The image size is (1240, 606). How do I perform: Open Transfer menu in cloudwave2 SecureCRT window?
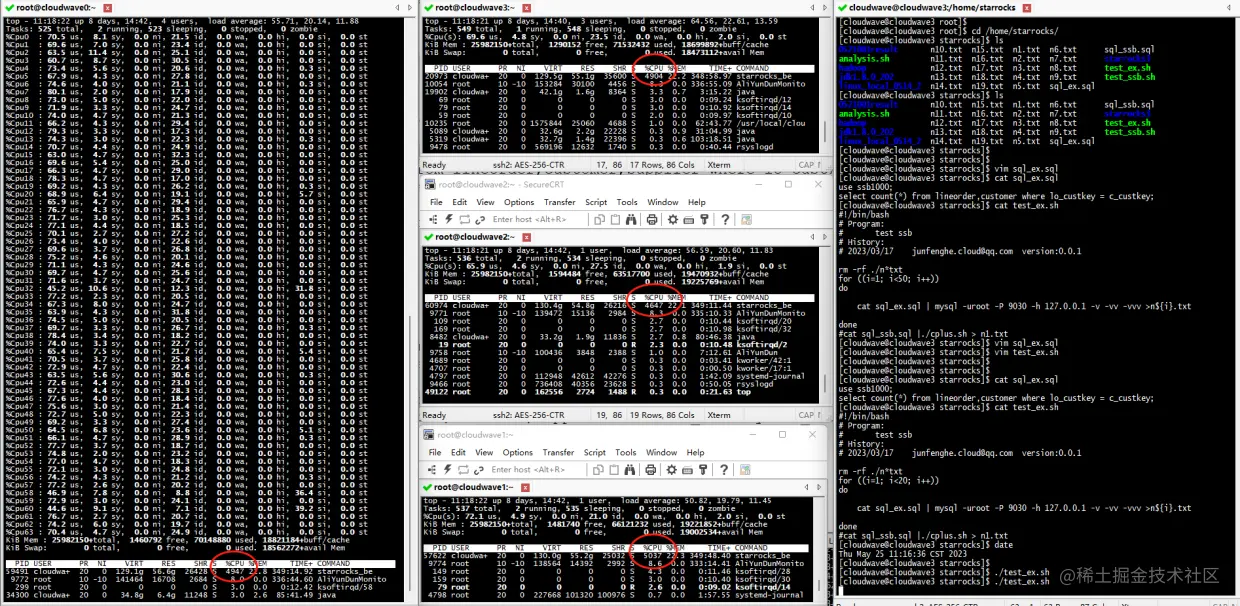coord(560,202)
